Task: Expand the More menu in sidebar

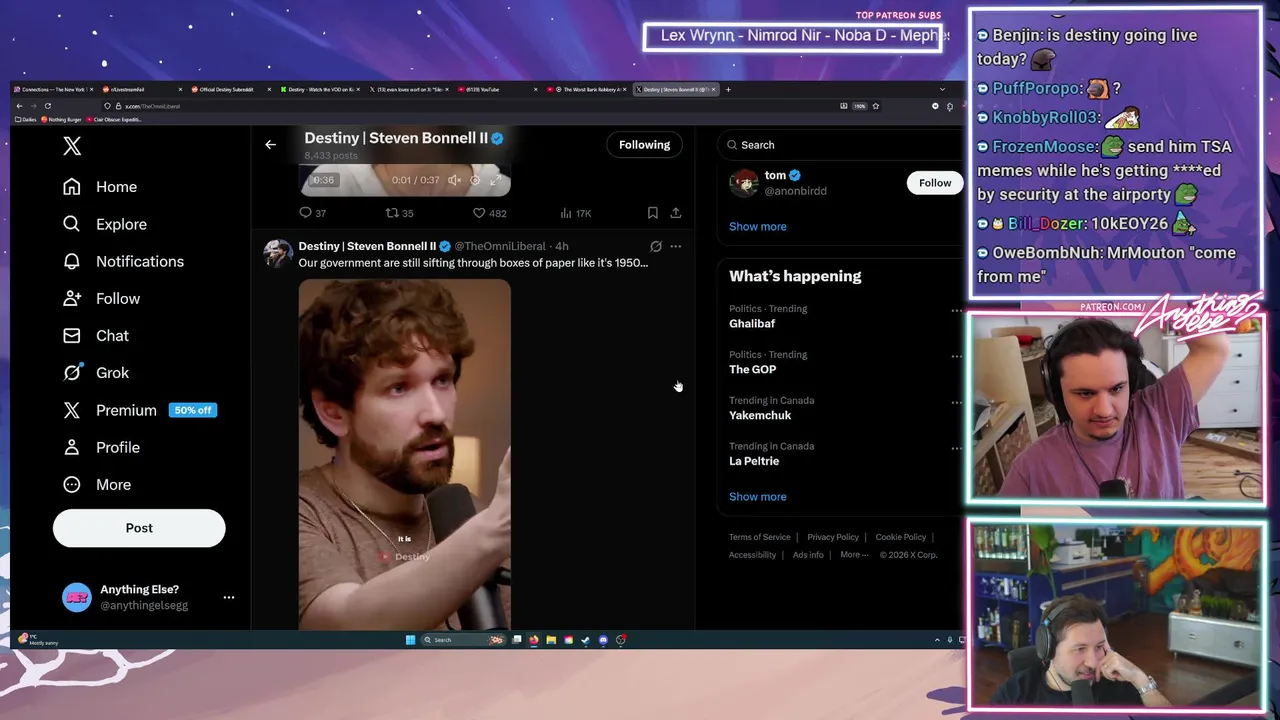Action: (x=97, y=484)
